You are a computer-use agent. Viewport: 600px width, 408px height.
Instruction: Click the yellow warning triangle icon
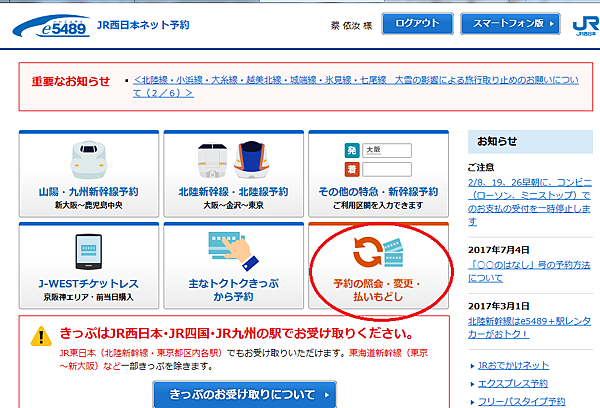[x=41, y=336]
